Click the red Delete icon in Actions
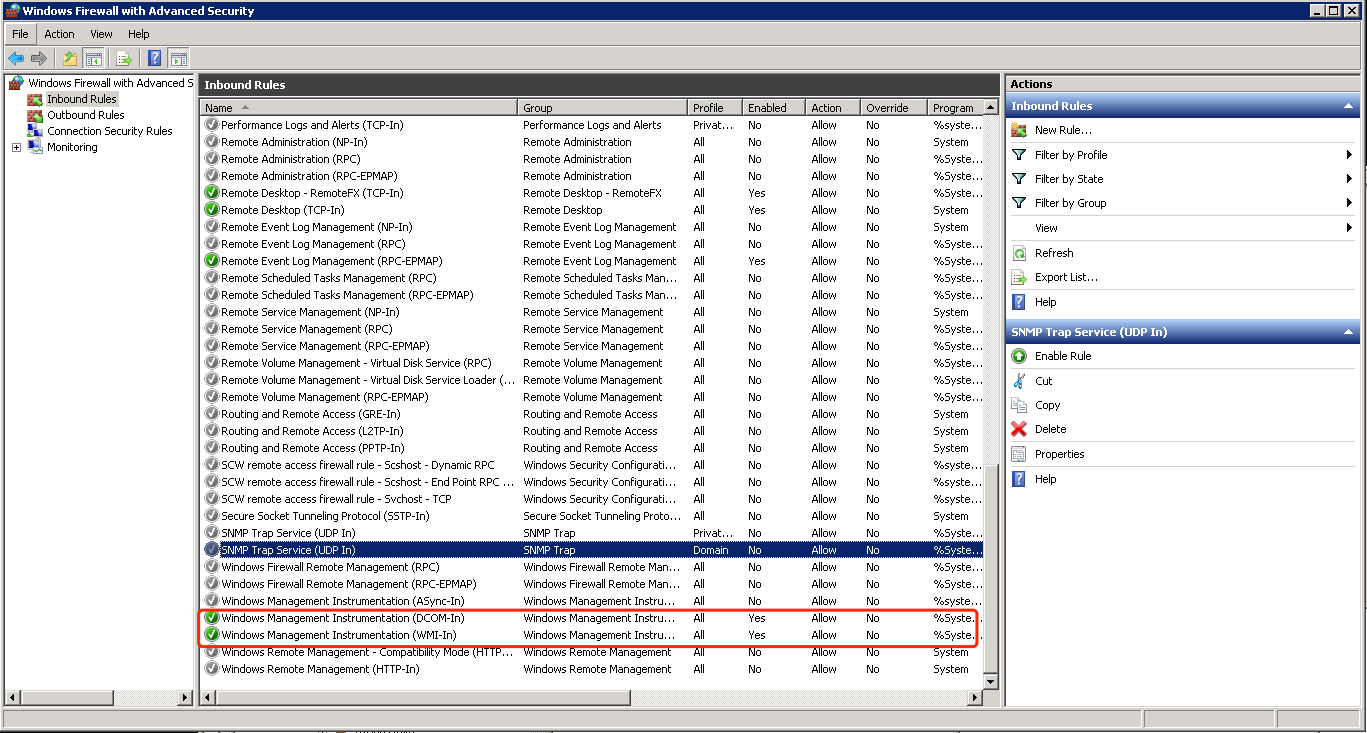1367x733 pixels. click(x=1019, y=429)
